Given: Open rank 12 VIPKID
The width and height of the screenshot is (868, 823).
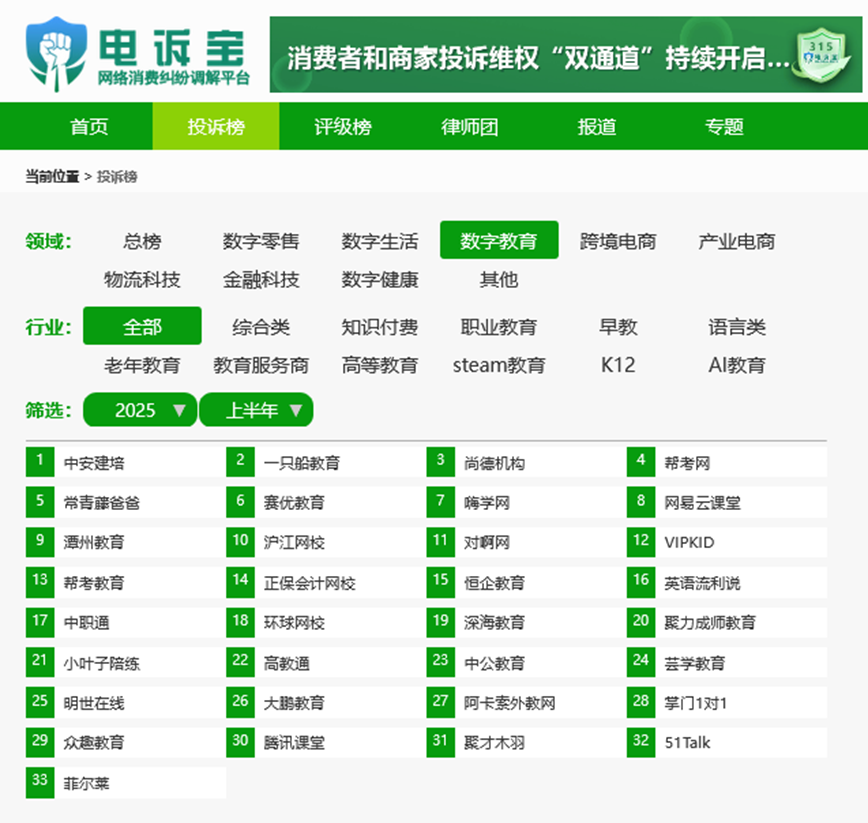Looking at the screenshot, I should (x=727, y=542).
